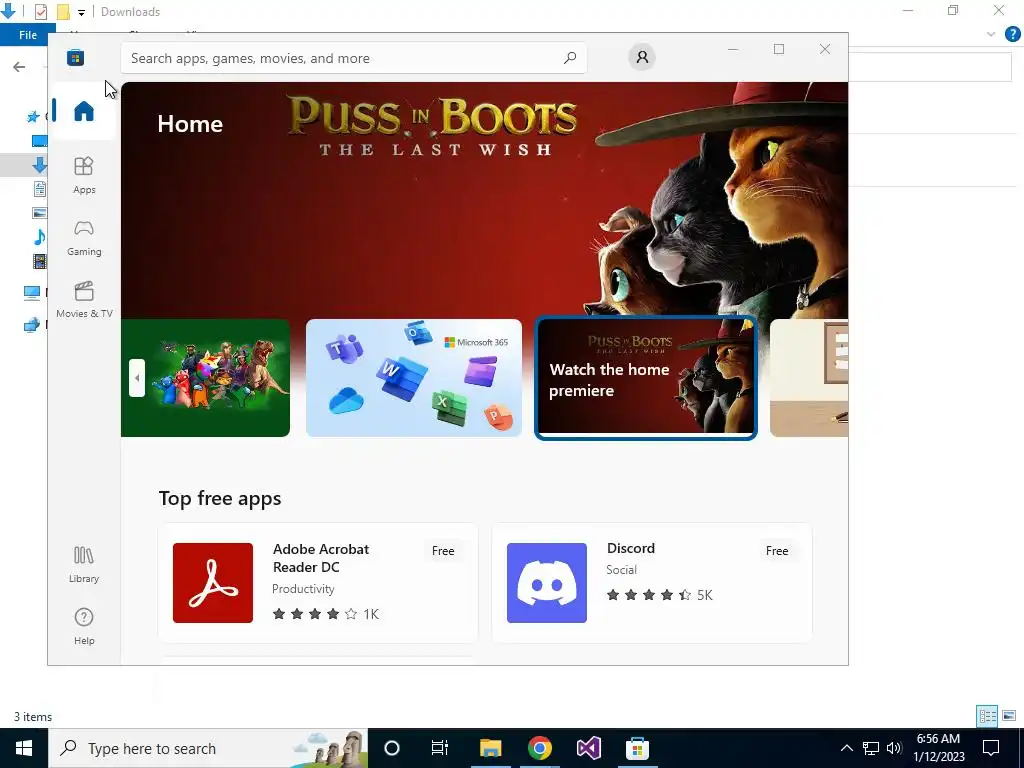Show previous carousel item with left arrow
Screen dimensions: 1024x768
coord(136,377)
